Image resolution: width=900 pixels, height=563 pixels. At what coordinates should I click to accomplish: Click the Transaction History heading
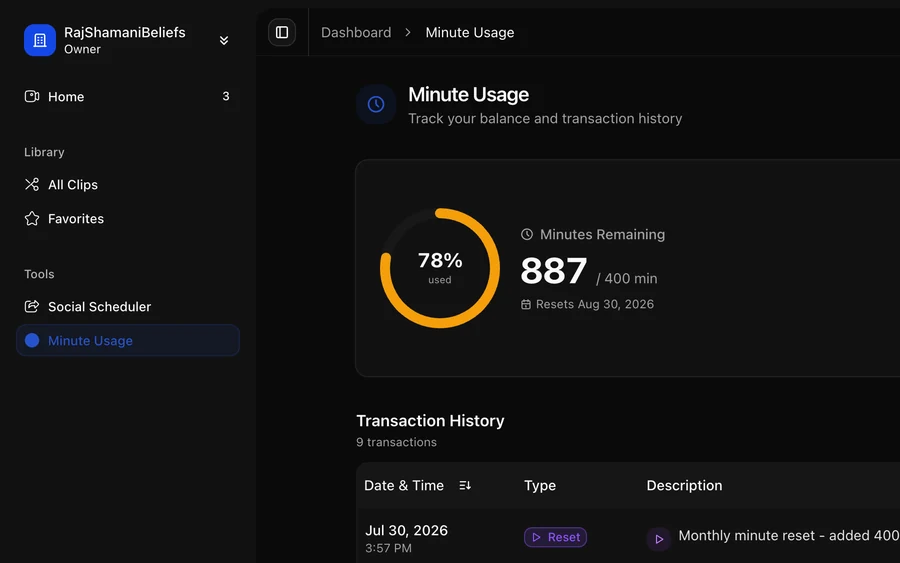430,421
